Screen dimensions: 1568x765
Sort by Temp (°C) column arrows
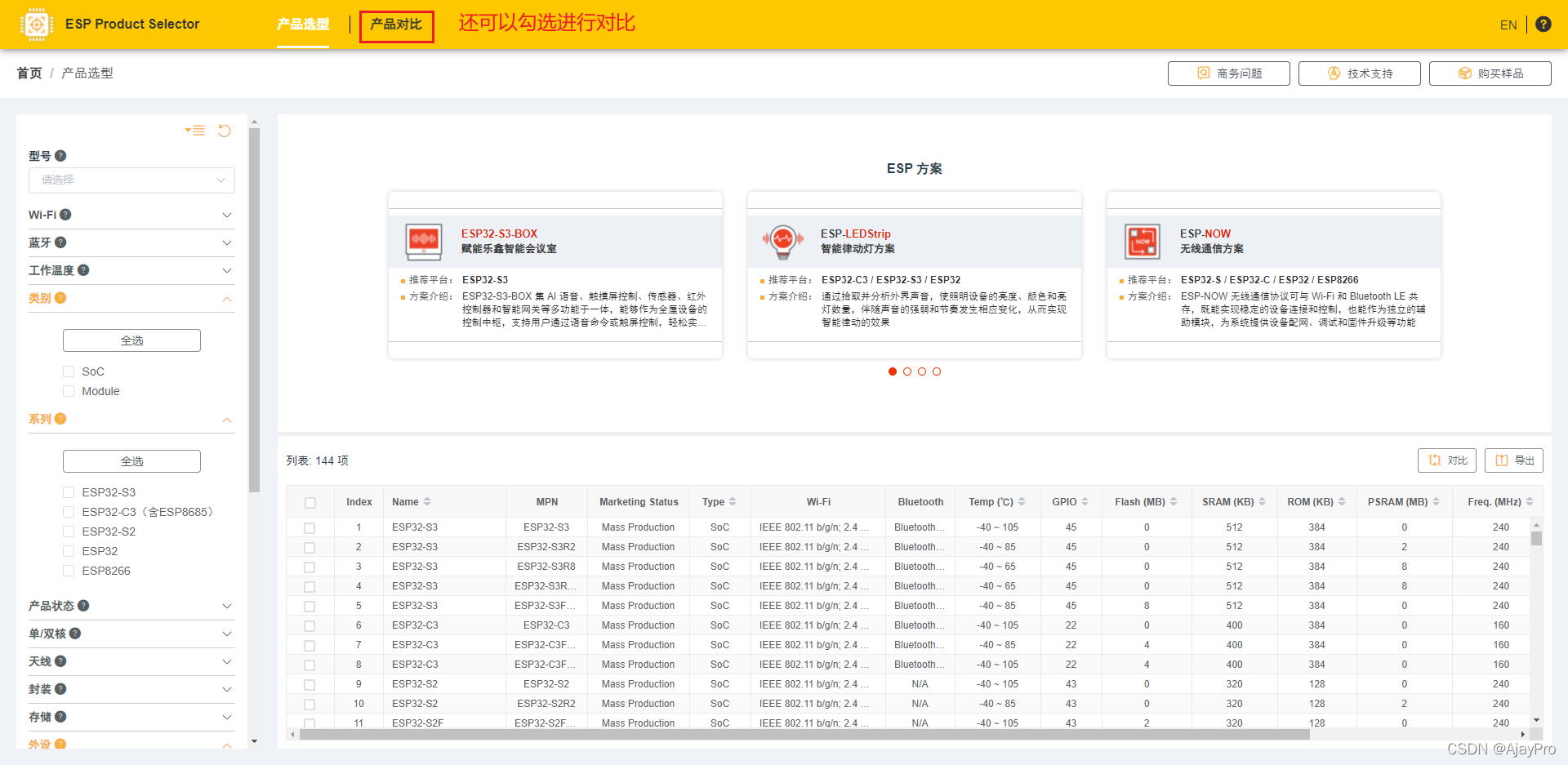coord(1022,502)
